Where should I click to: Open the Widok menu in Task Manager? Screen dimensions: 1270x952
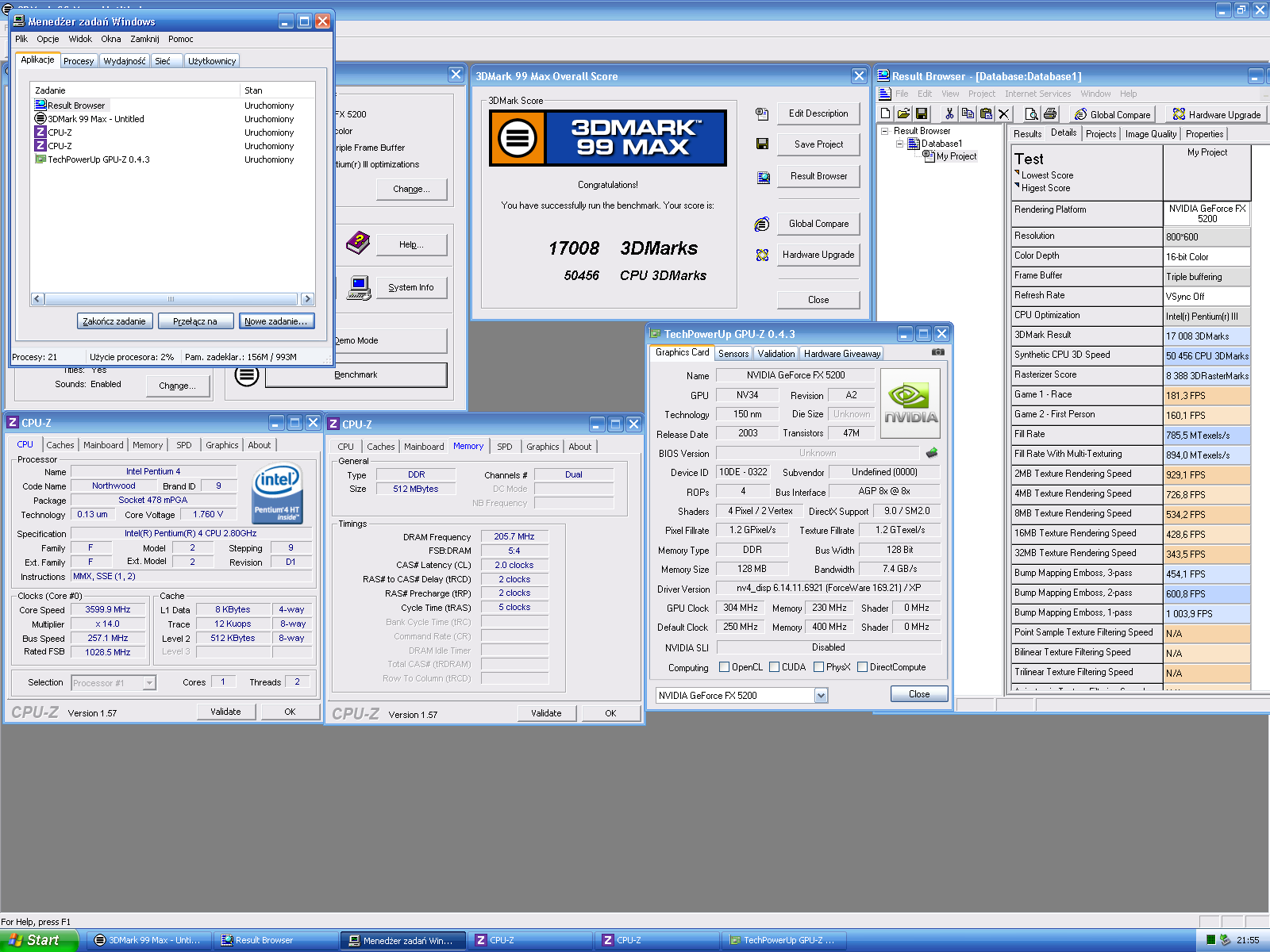80,39
